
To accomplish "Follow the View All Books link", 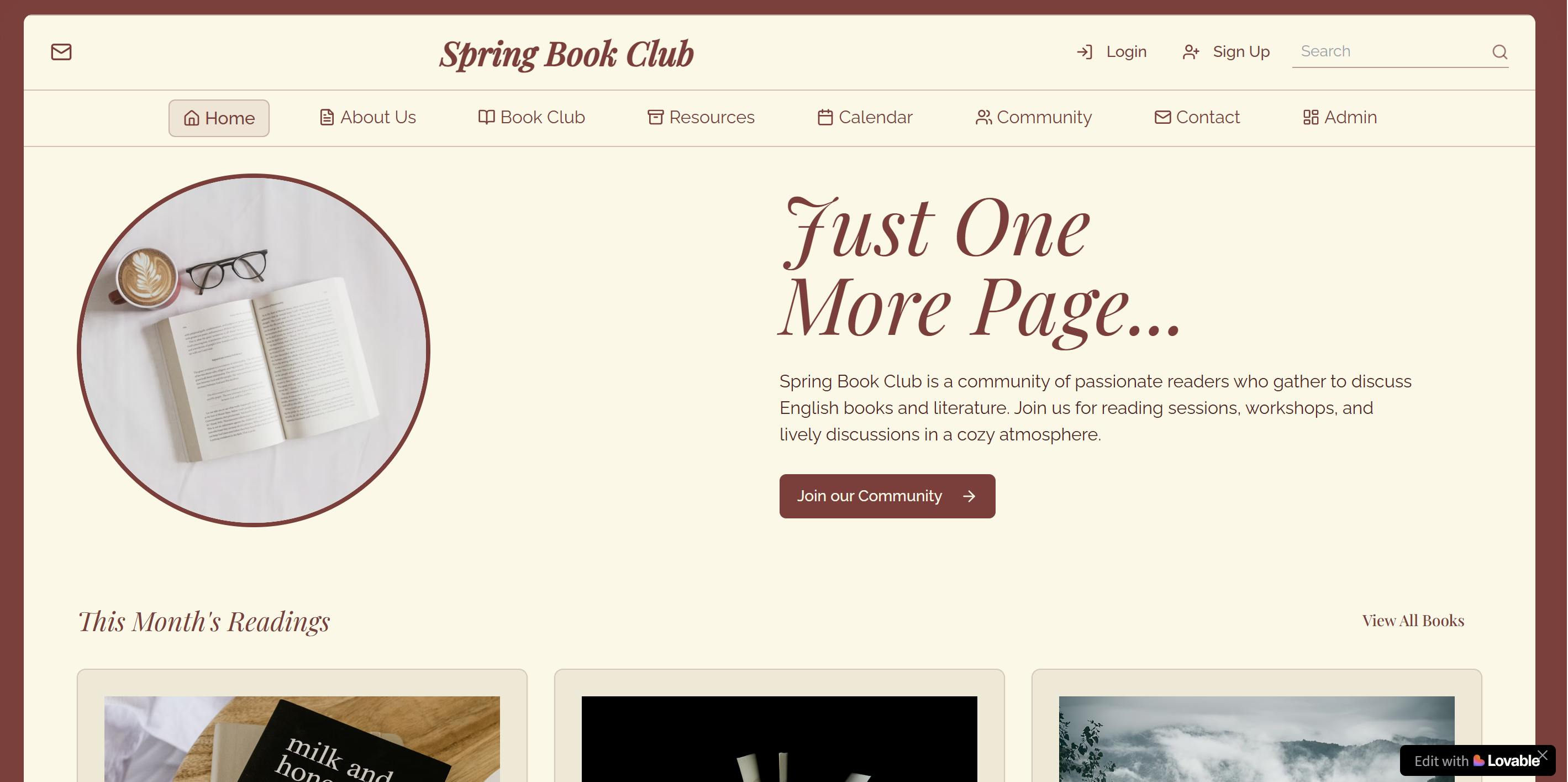I will pos(1413,620).
